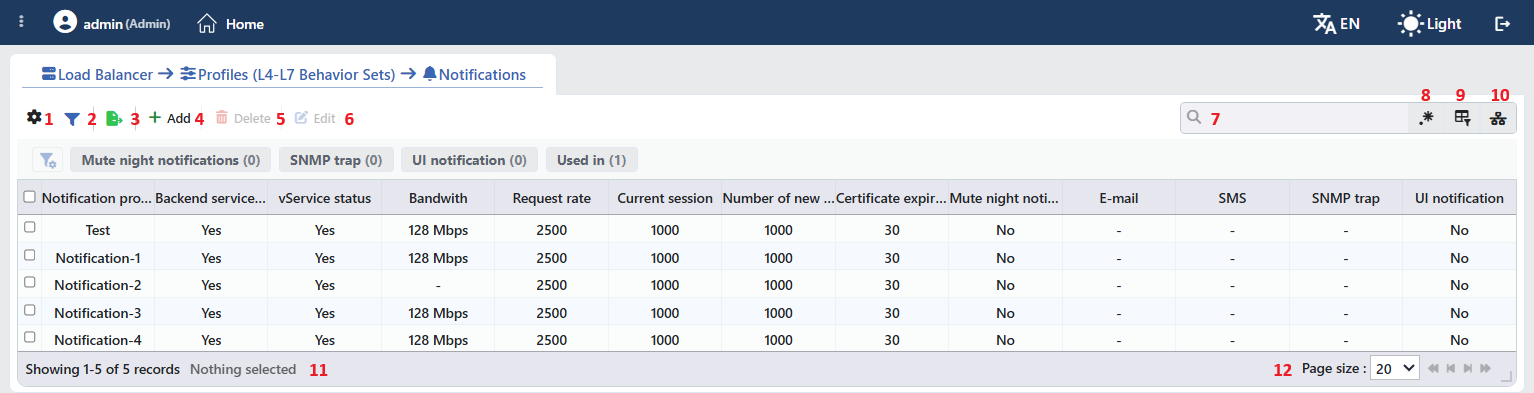Click the Notification-1 name cell
The width and height of the screenshot is (1534, 393).
(x=98, y=257)
